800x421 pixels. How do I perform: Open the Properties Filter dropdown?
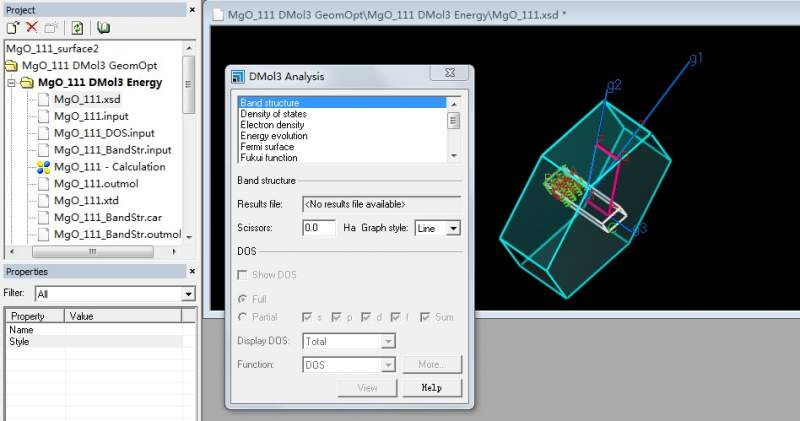click(x=188, y=294)
